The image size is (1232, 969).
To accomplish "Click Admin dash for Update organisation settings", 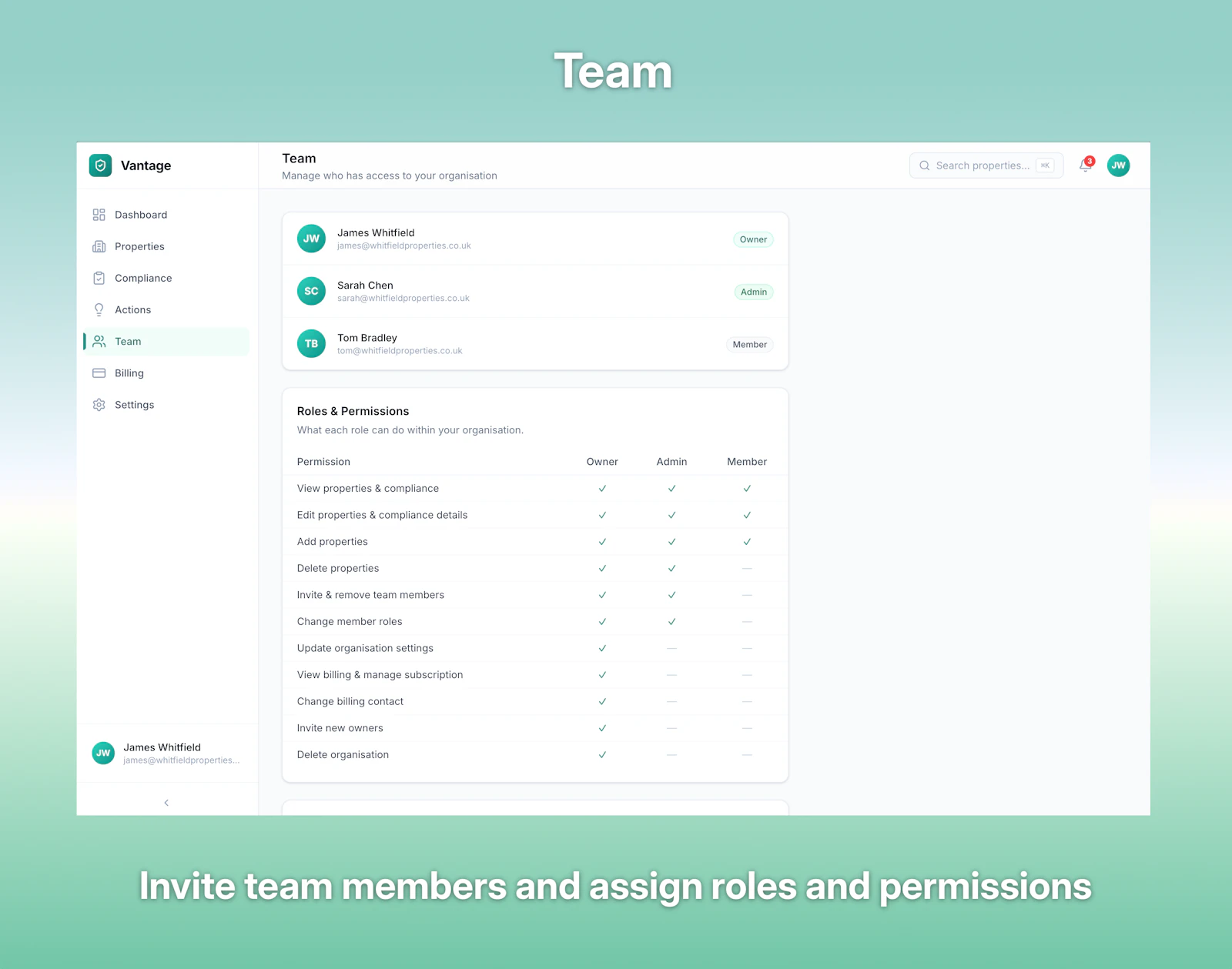I will [671, 649].
